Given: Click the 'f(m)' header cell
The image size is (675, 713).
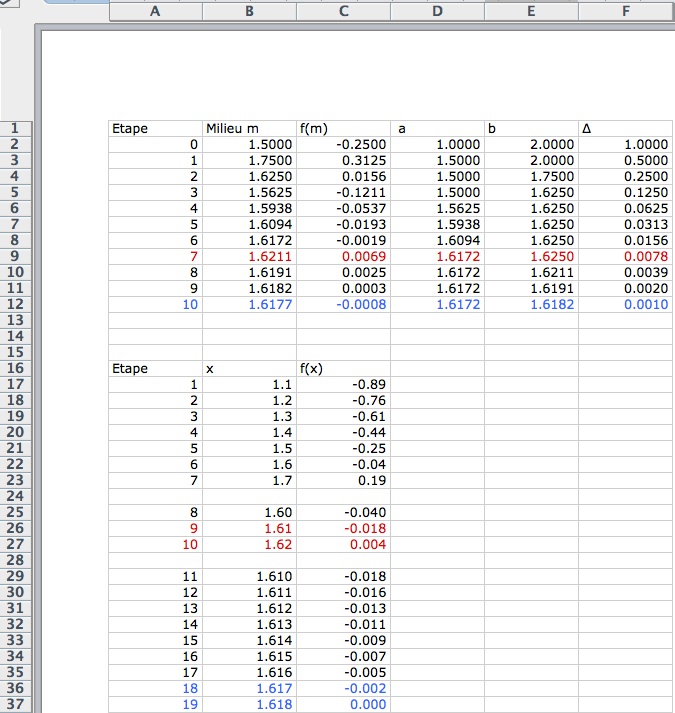Looking at the screenshot, I should (x=343, y=129).
